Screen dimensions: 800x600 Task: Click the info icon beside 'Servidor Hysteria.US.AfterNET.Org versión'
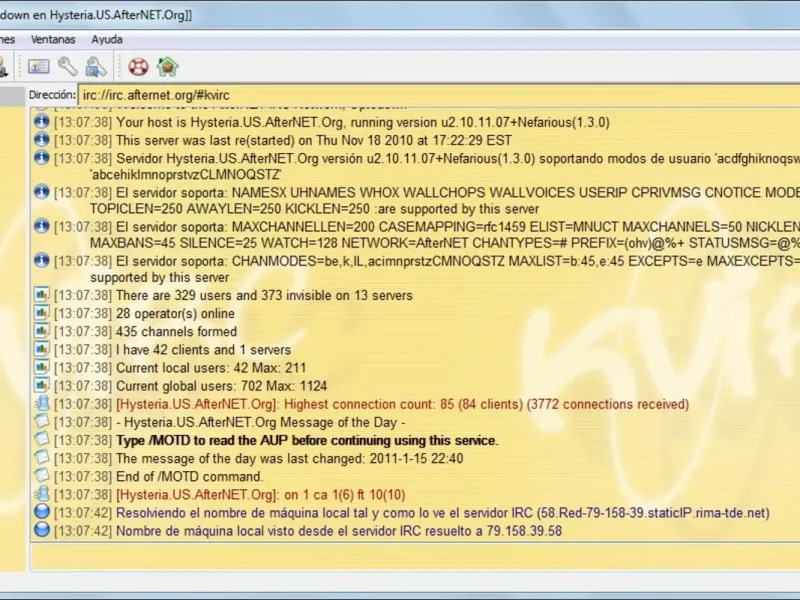[42, 158]
